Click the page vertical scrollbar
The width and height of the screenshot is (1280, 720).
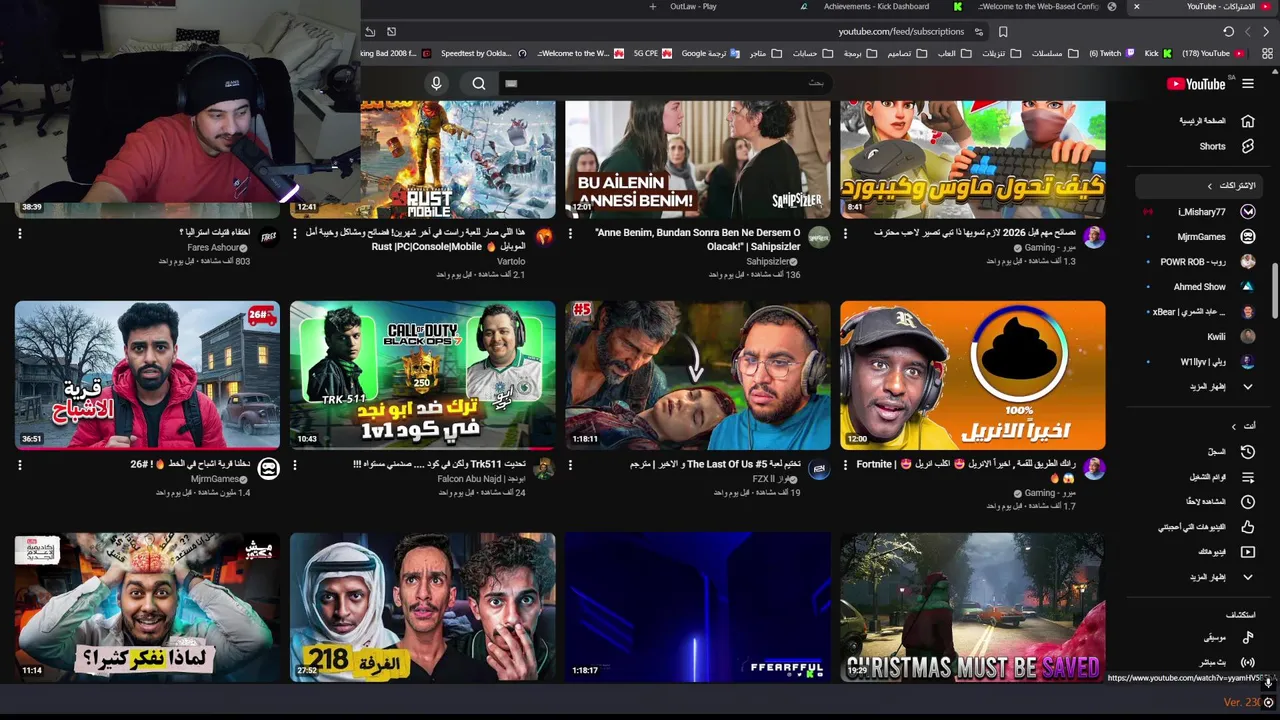1275,293
